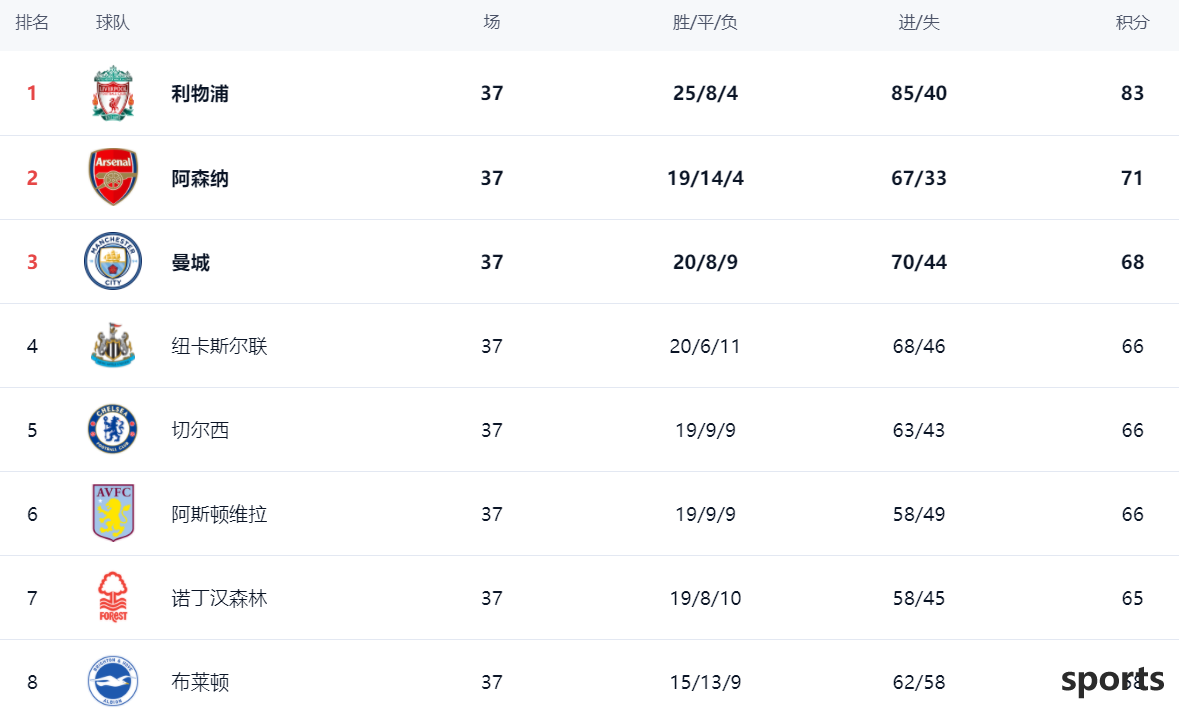Click the 切尔西 team name
This screenshot has width=1179, height=711.
point(200,431)
